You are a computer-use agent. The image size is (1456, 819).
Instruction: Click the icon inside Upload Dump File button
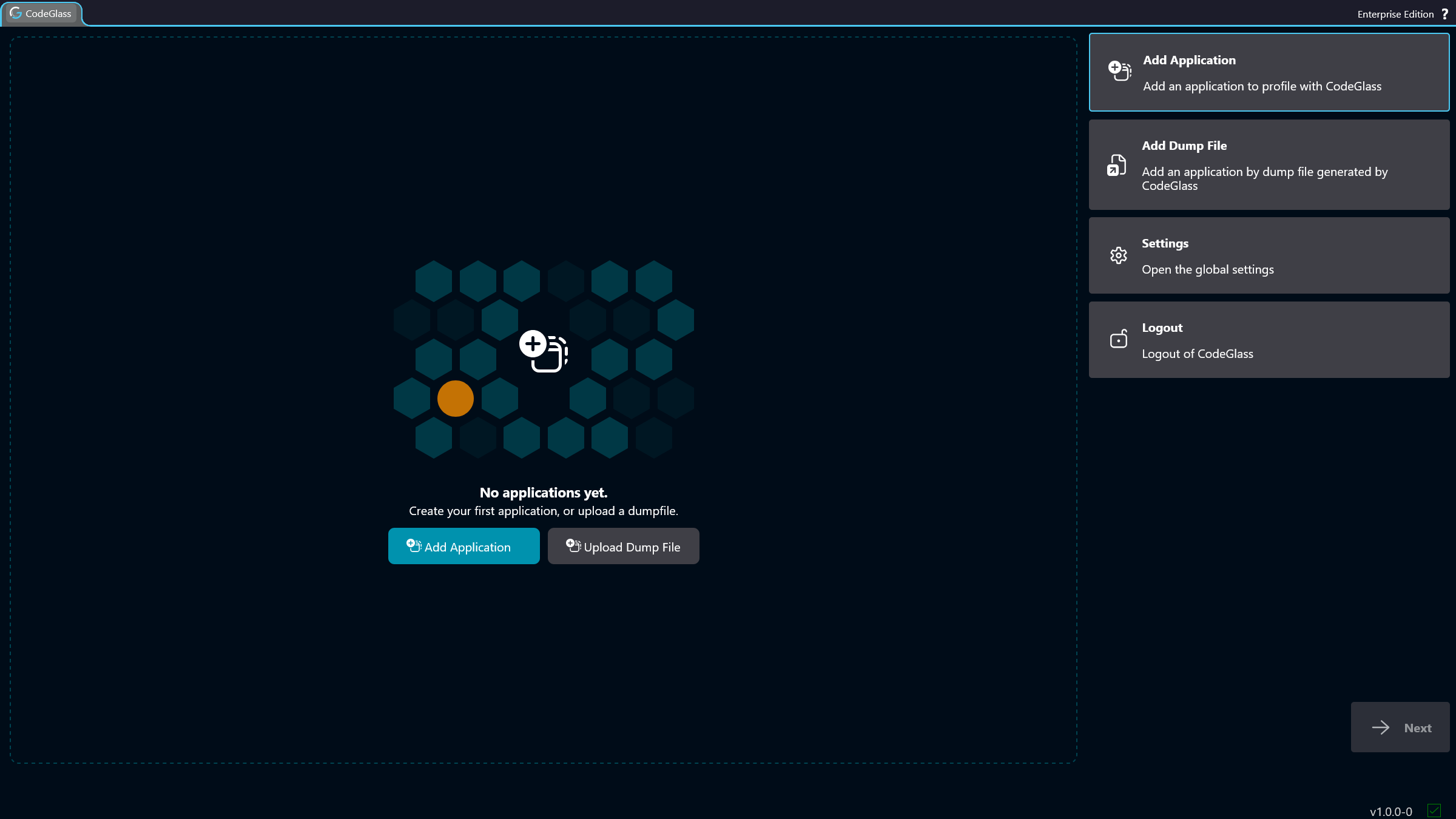573,545
